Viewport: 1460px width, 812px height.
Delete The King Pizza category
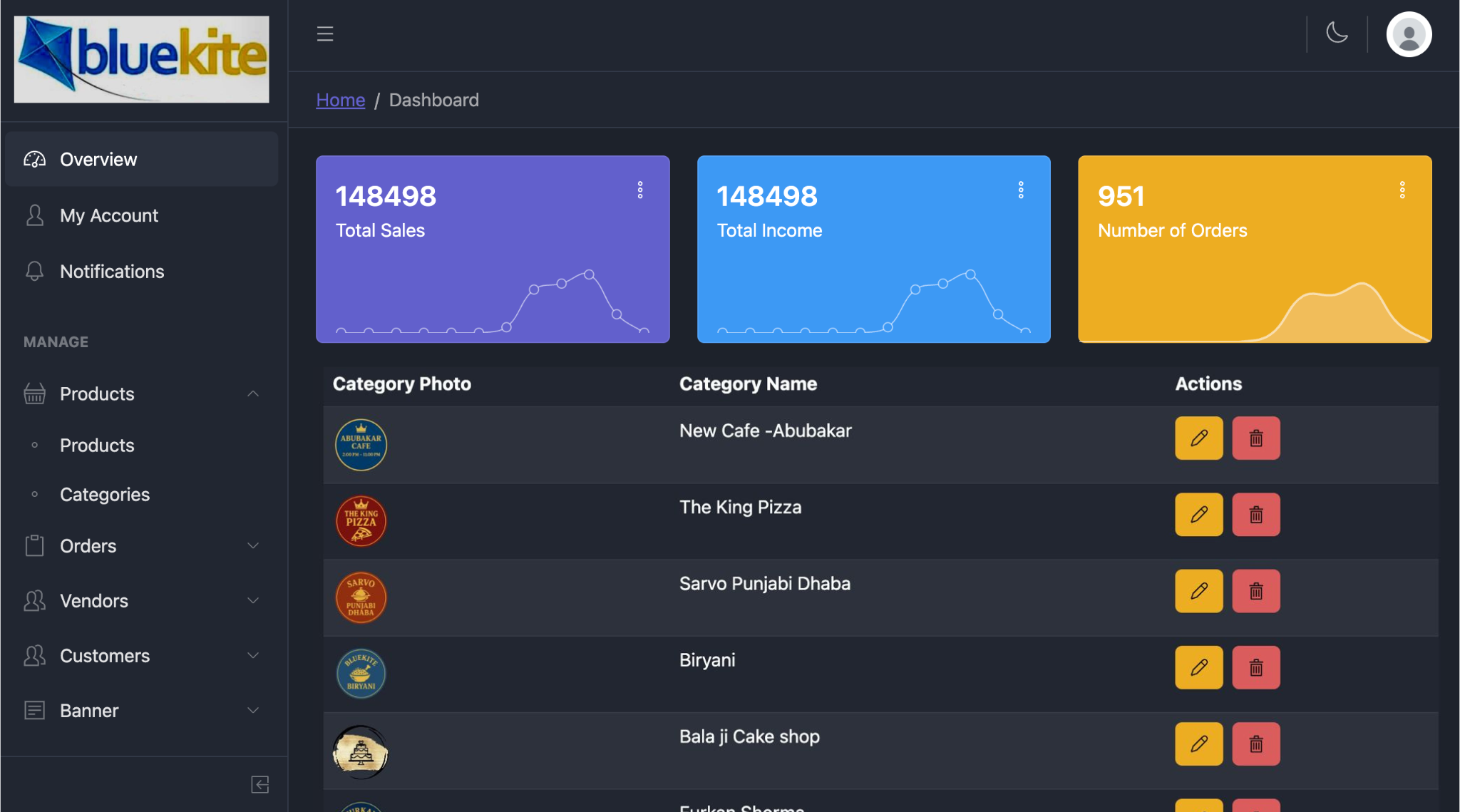pyautogui.click(x=1255, y=514)
